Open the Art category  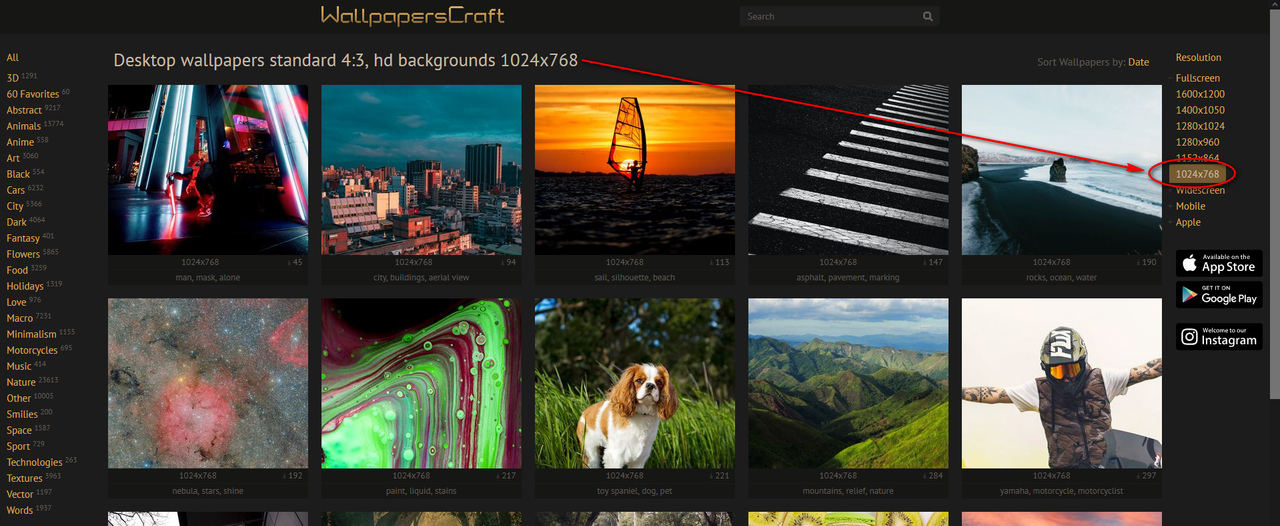[x=13, y=158]
